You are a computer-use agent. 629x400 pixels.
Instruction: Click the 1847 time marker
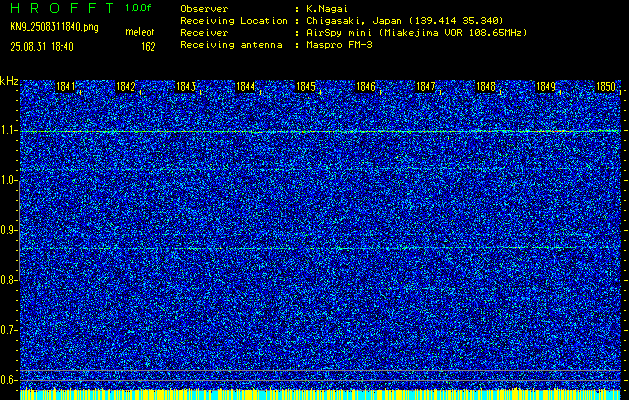click(x=426, y=86)
